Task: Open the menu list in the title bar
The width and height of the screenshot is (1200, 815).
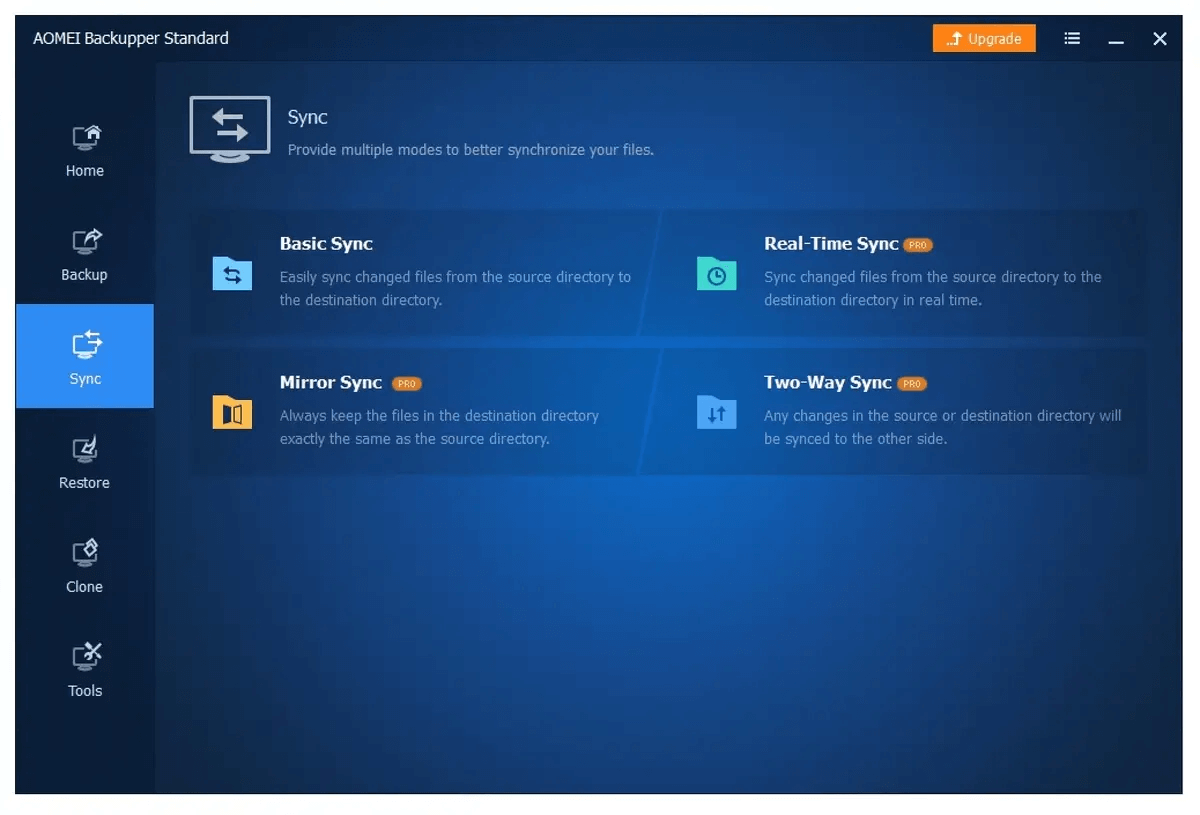Action: 1072,38
